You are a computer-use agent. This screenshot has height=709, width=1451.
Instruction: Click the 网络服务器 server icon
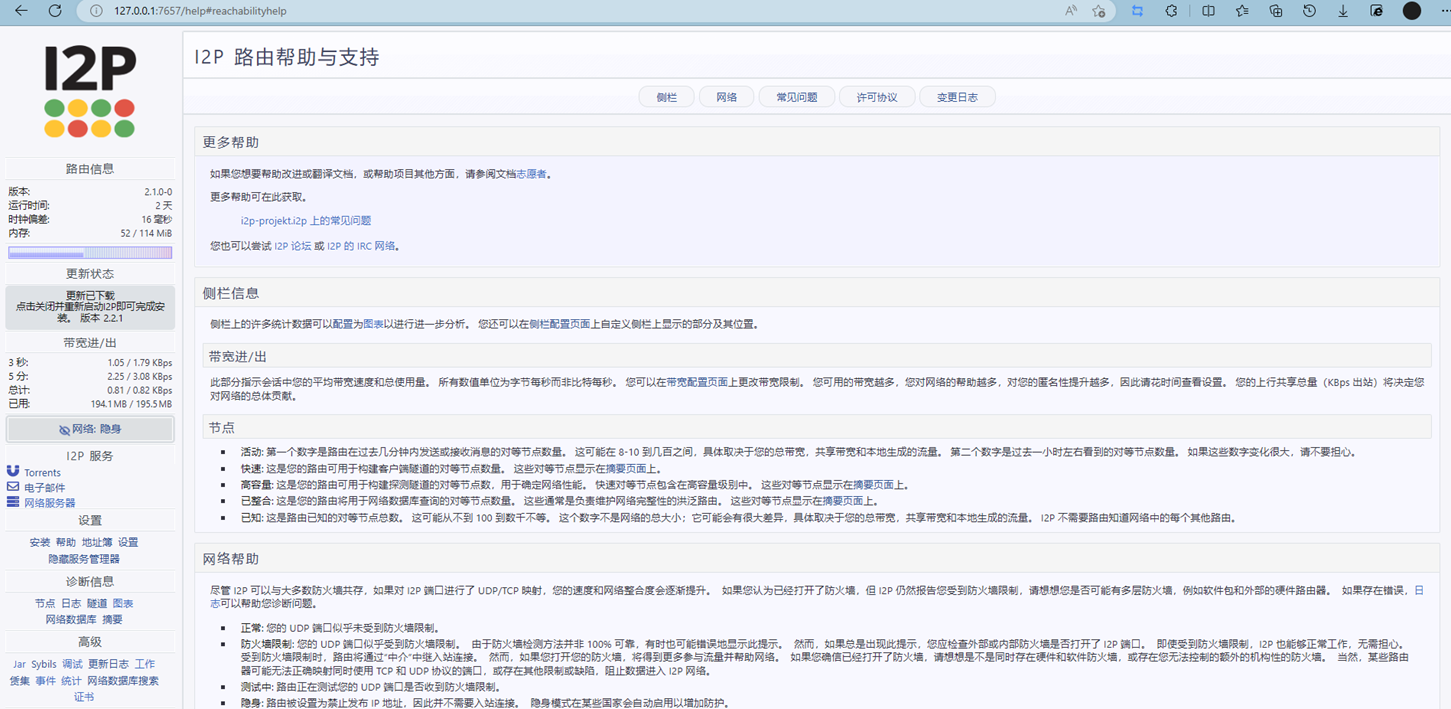coord(13,502)
